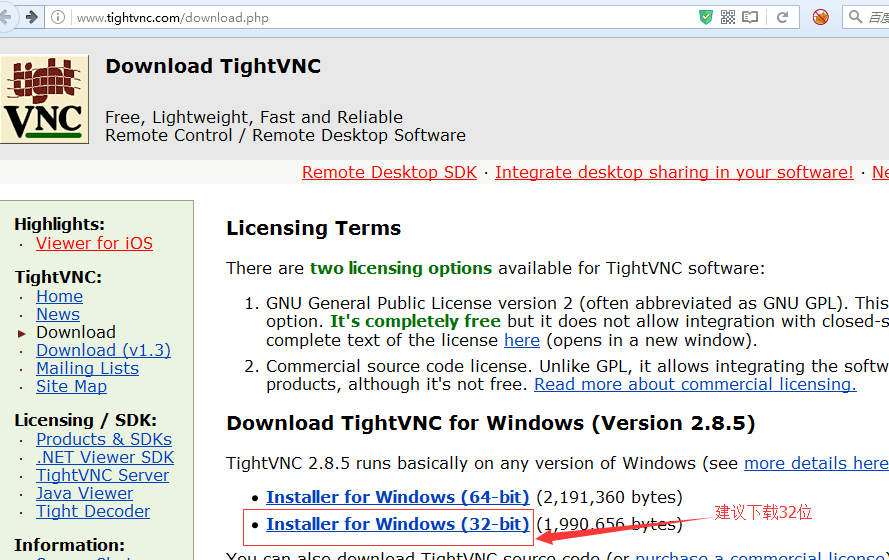Click the 'two licensing options' green text
The image size is (889, 560).
(401, 268)
